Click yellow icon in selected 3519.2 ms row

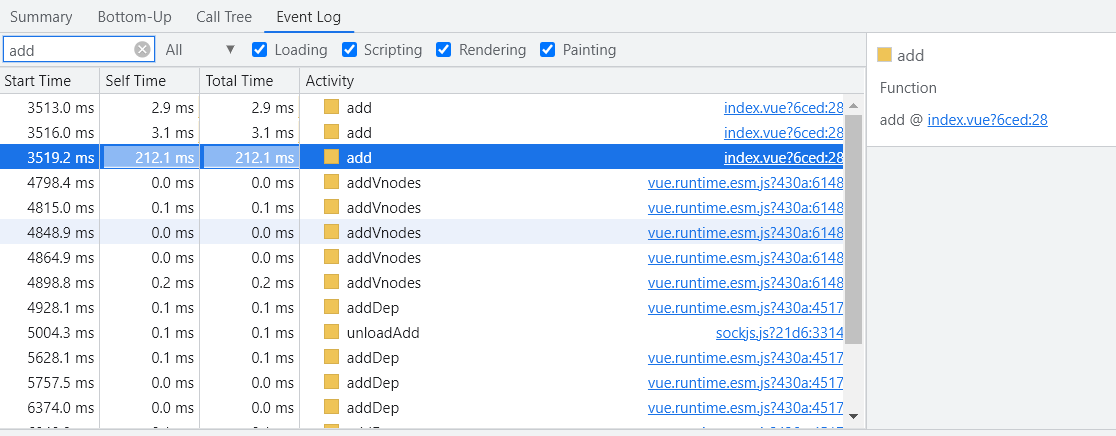[x=331, y=157]
